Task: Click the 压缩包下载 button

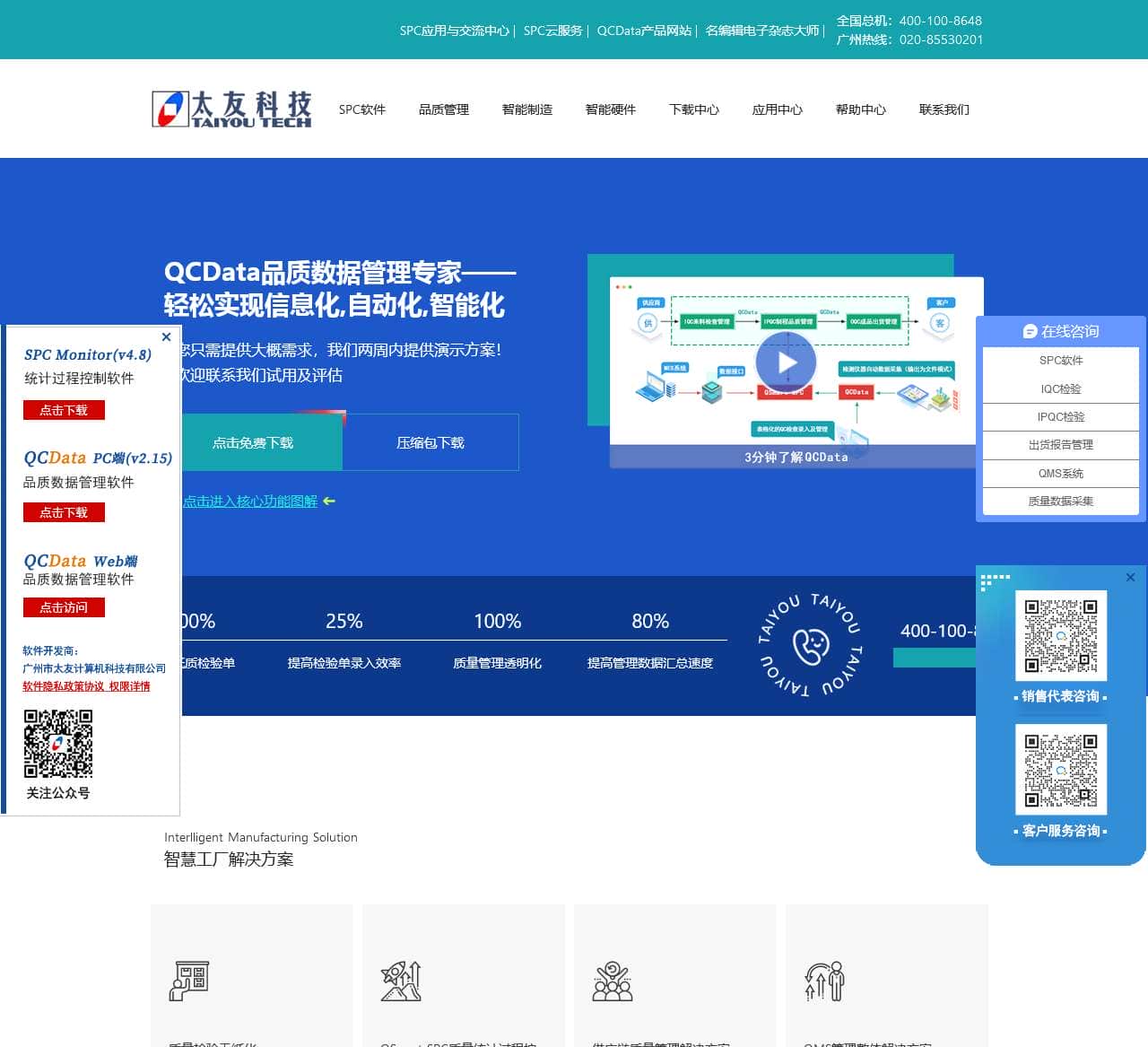Action: [430, 442]
